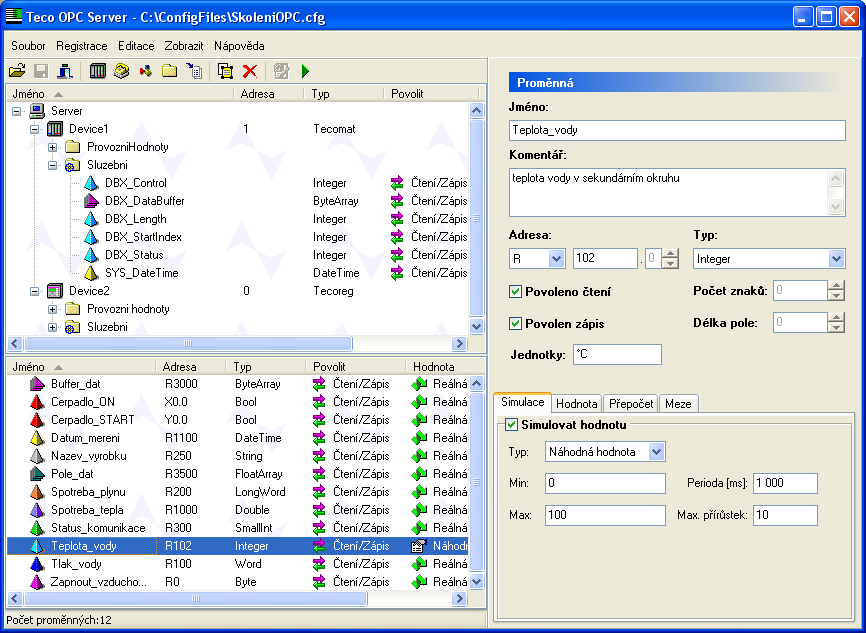Uncheck the Simulovat hodnotu checkbox

[511, 425]
